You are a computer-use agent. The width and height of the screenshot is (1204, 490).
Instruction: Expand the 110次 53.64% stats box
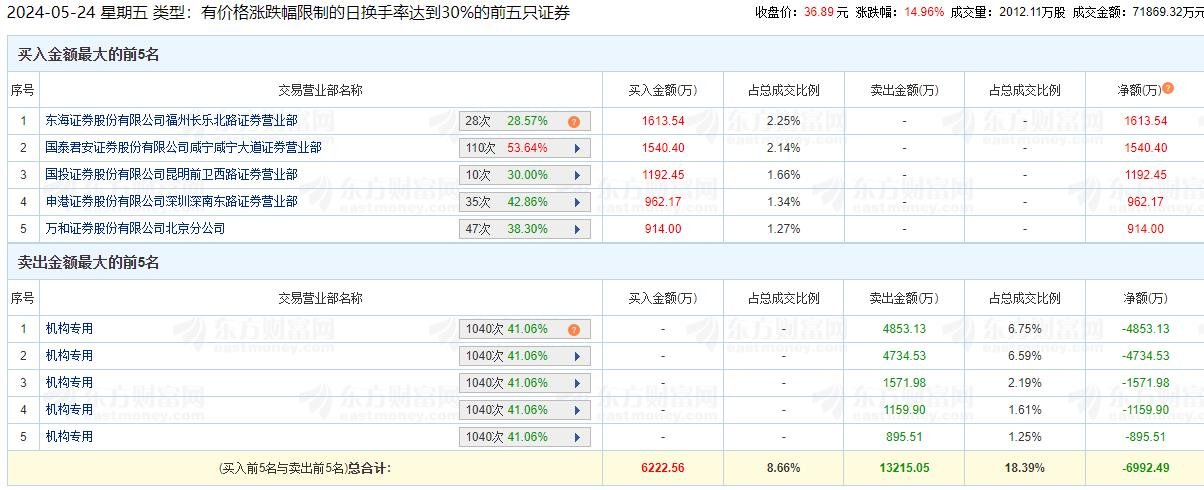pos(524,148)
